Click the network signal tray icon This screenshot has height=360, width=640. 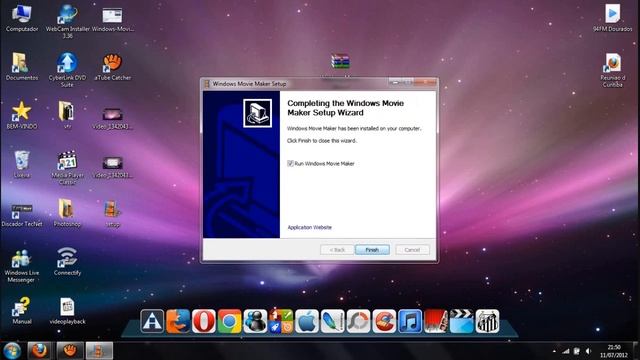click(x=566, y=351)
